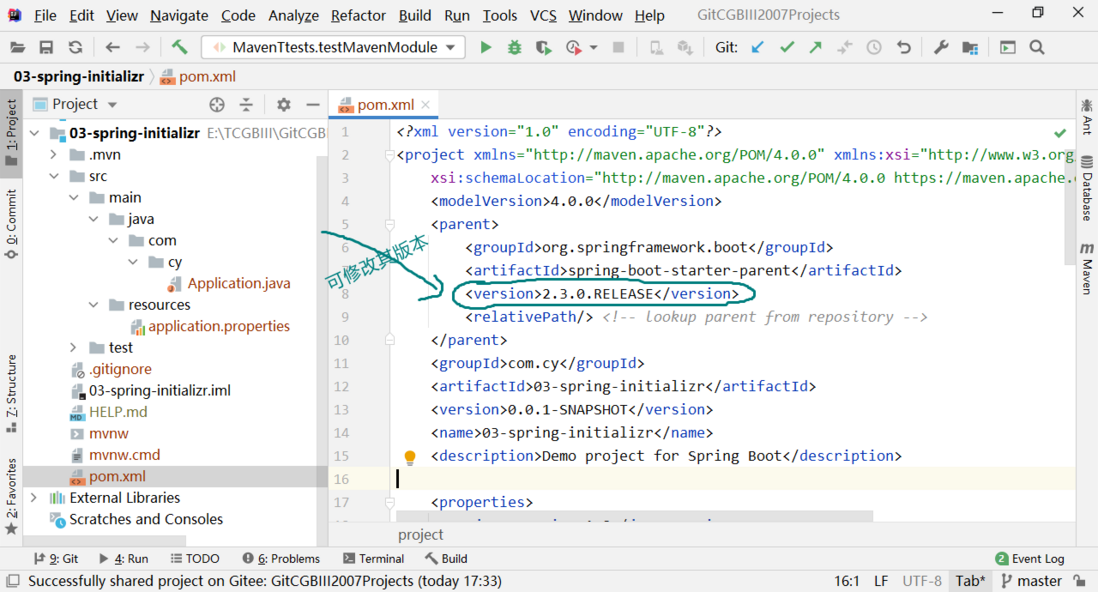Collapse the resources folder
The height and width of the screenshot is (592, 1098).
click(93, 305)
